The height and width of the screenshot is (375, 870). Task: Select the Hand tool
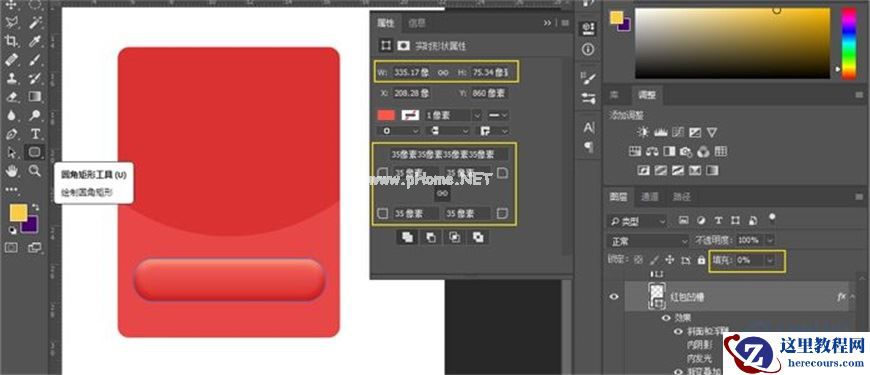tap(11, 171)
